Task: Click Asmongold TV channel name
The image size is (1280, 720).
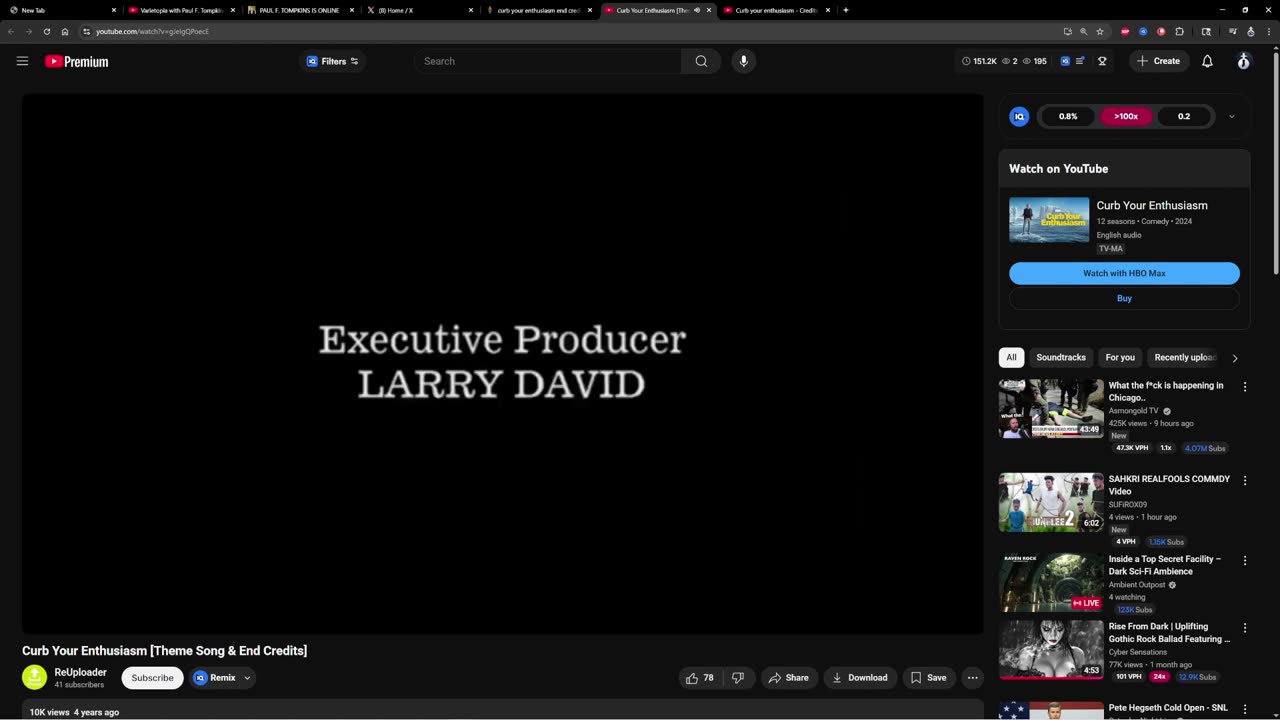Action: click(x=1133, y=411)
